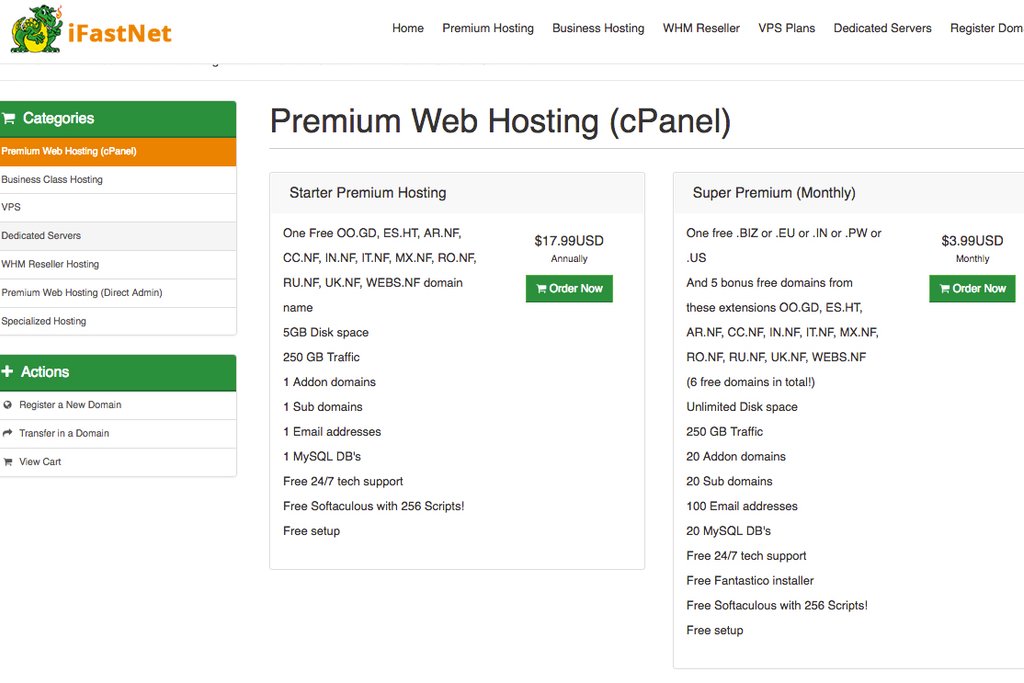
Task: Click the plus icon beside Actions
Action: coord(8,372)
